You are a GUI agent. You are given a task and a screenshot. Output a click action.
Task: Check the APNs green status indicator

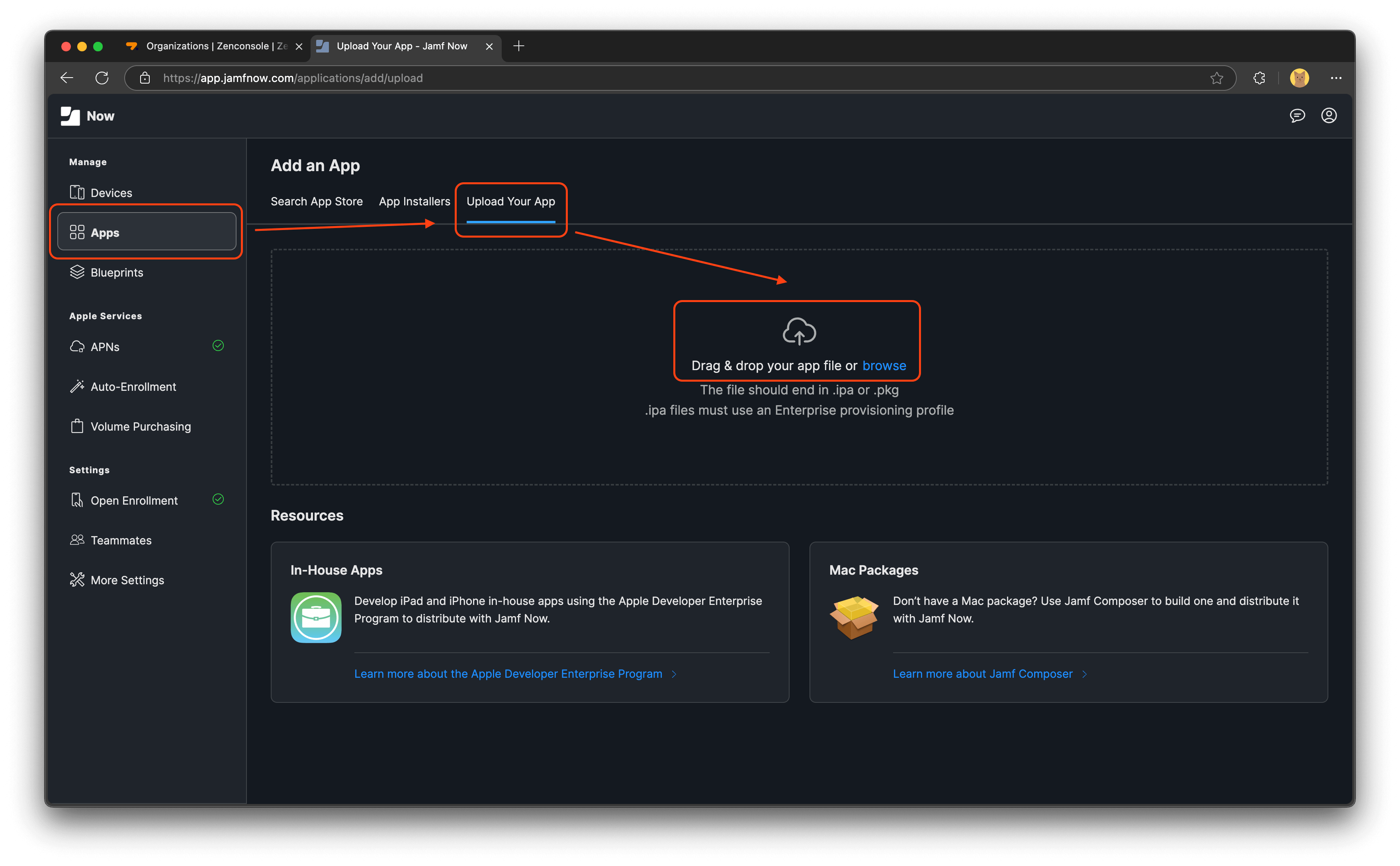[x=218, y=345]
